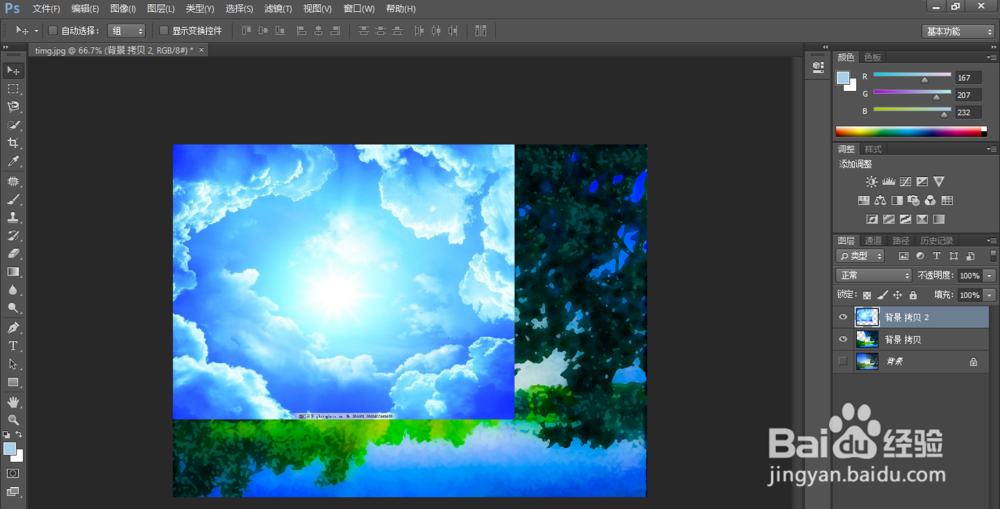Select the Horizontal Type tool

tap(13, 346)
